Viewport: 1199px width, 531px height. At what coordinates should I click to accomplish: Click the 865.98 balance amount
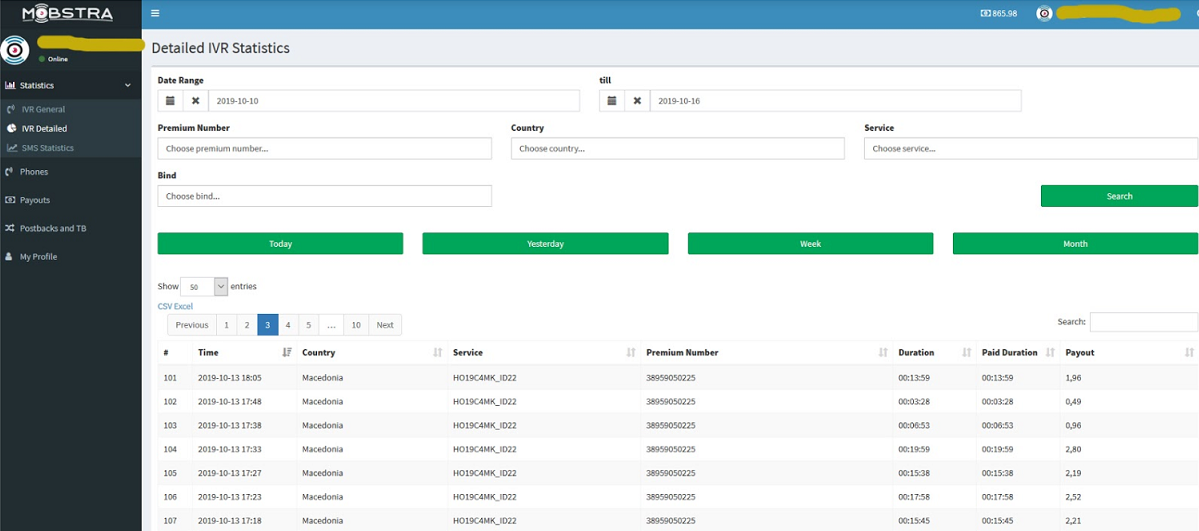(x=1004, y=14)
